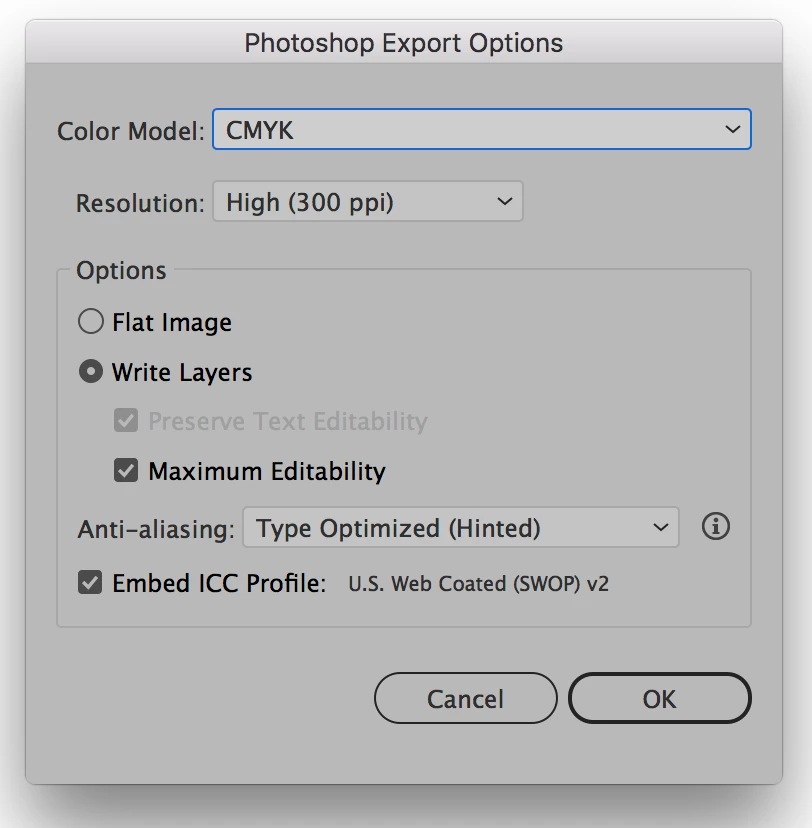The width and height of the screenshot is (812, 828).
Task: Click the Flat Image label text
Action: click(172, 322)
